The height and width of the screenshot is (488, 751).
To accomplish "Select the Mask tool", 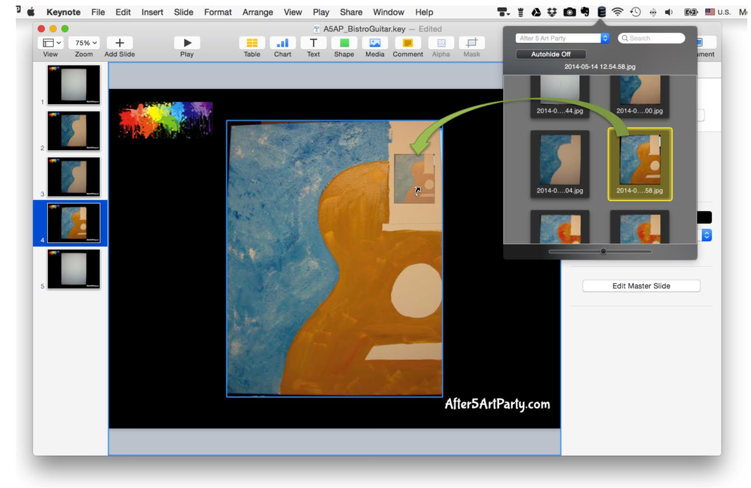I will pos(472,43).
